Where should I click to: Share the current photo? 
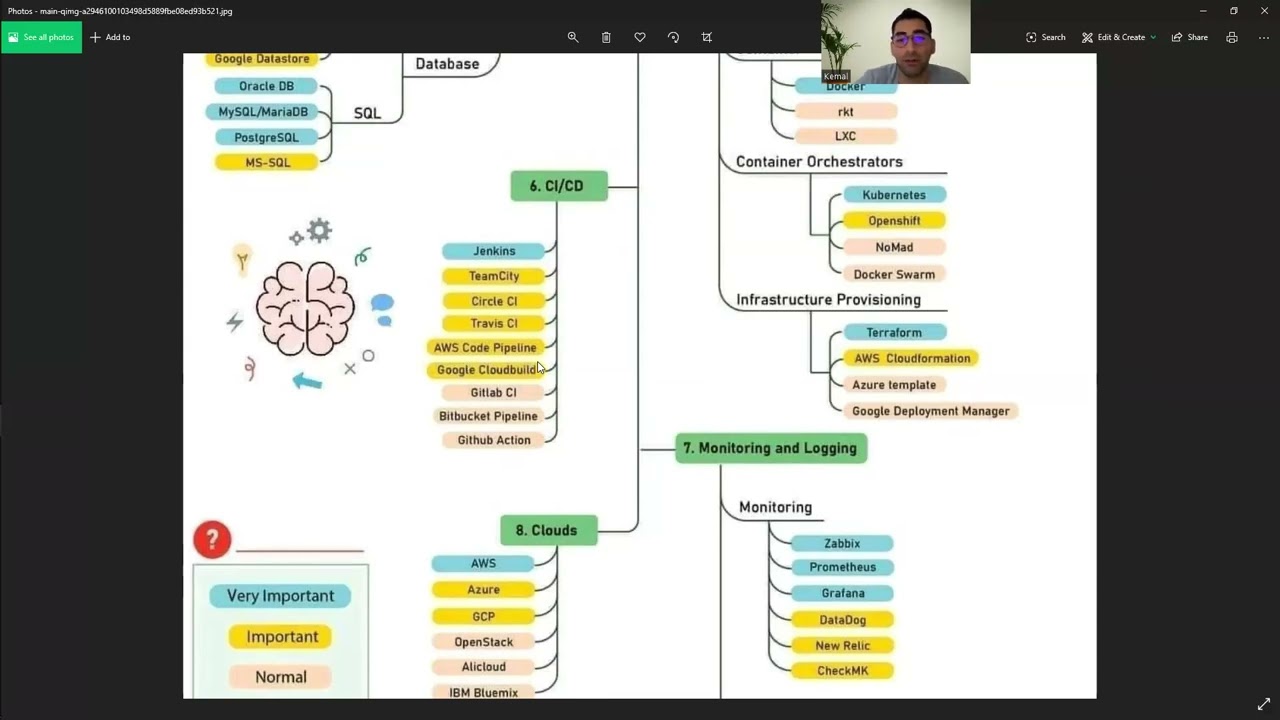click(x=1190, y=37)
